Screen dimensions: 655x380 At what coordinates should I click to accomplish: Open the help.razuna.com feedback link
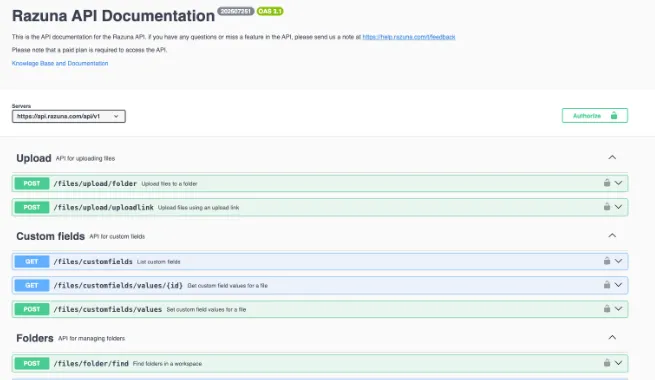[409, 37]
